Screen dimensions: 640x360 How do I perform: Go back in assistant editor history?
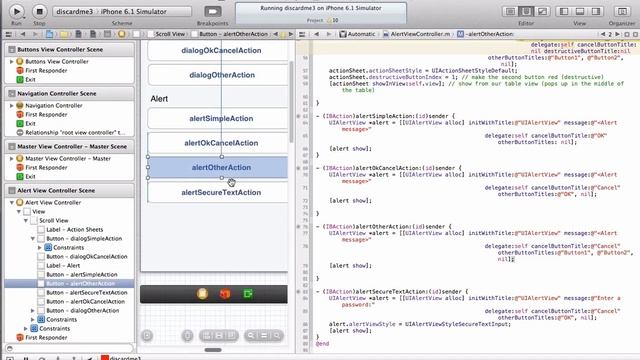316,34
